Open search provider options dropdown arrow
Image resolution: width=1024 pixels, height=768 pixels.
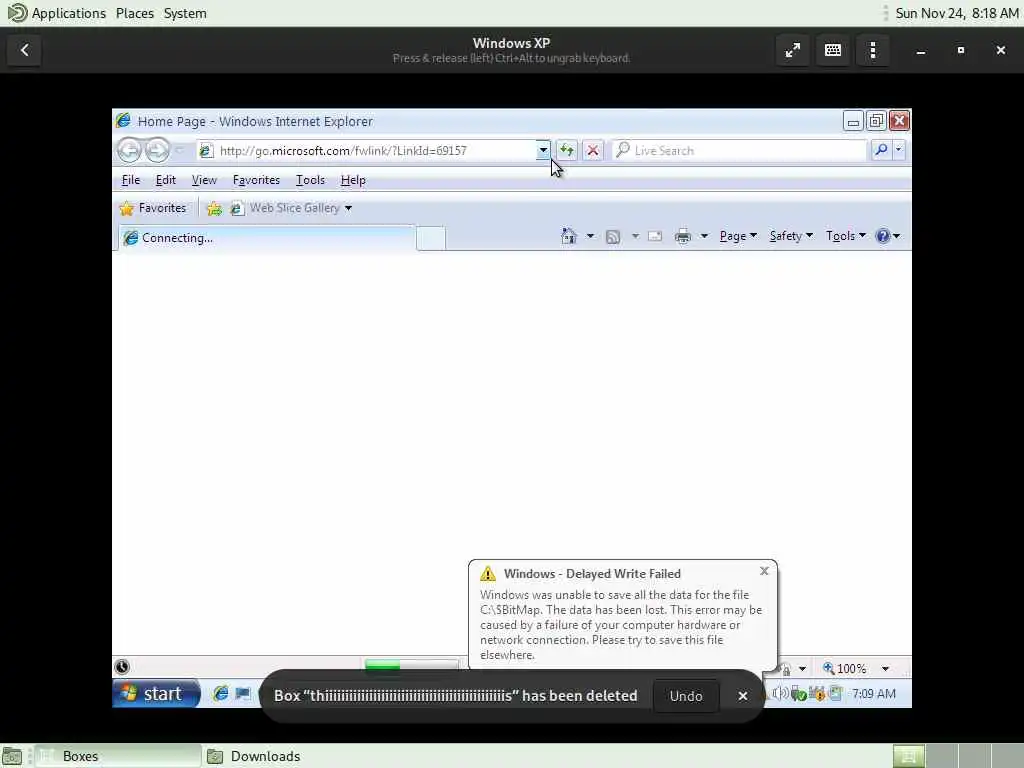pos(899,150)
